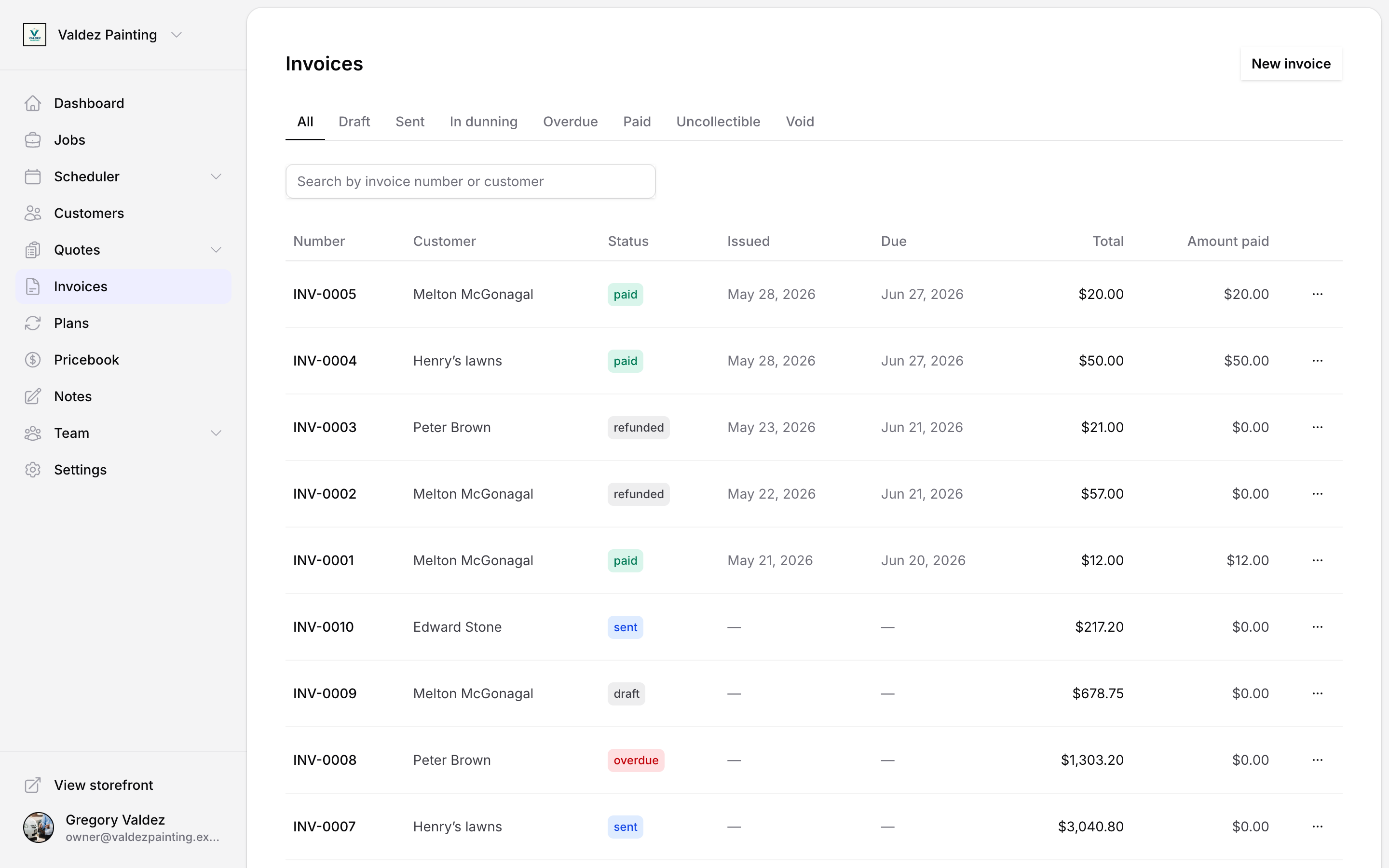Click the Settings gear icon
The height and width of the screenshot is (868, 1389).
pos(33,470)
